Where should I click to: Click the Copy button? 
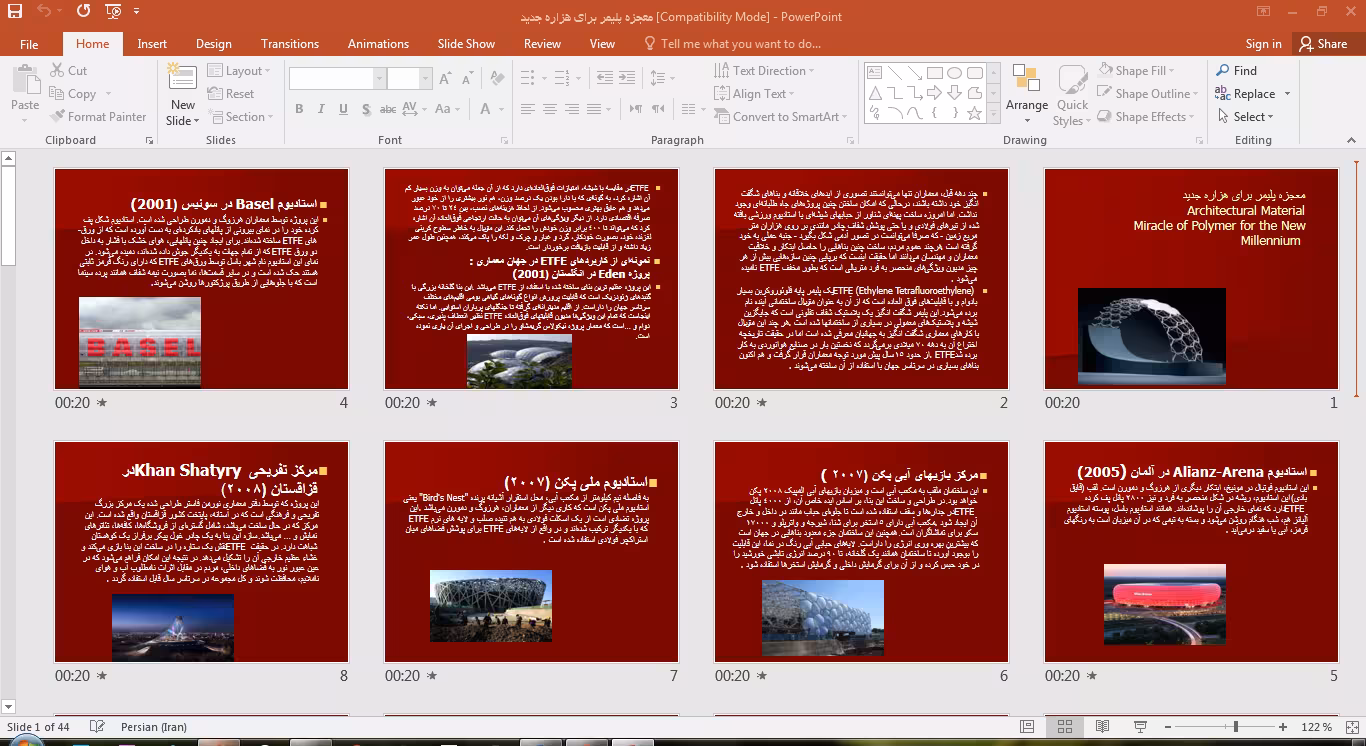[x=73, y=94]
